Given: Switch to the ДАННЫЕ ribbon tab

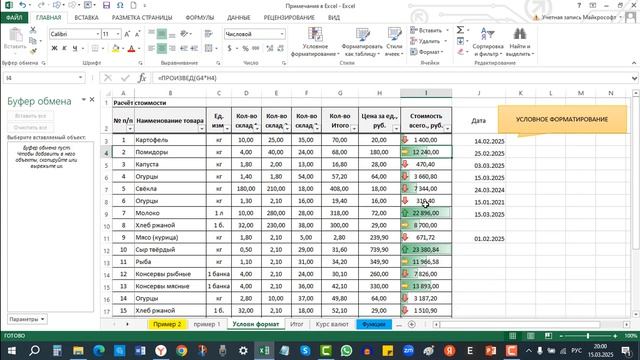Looking at the screenshot, I should [239, 18].
